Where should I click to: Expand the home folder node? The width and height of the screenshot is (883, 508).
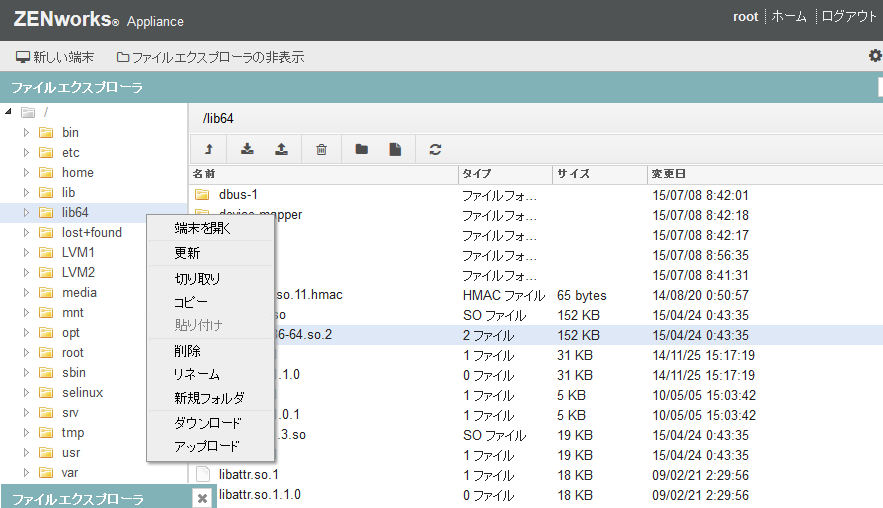[x=26, y=172]
